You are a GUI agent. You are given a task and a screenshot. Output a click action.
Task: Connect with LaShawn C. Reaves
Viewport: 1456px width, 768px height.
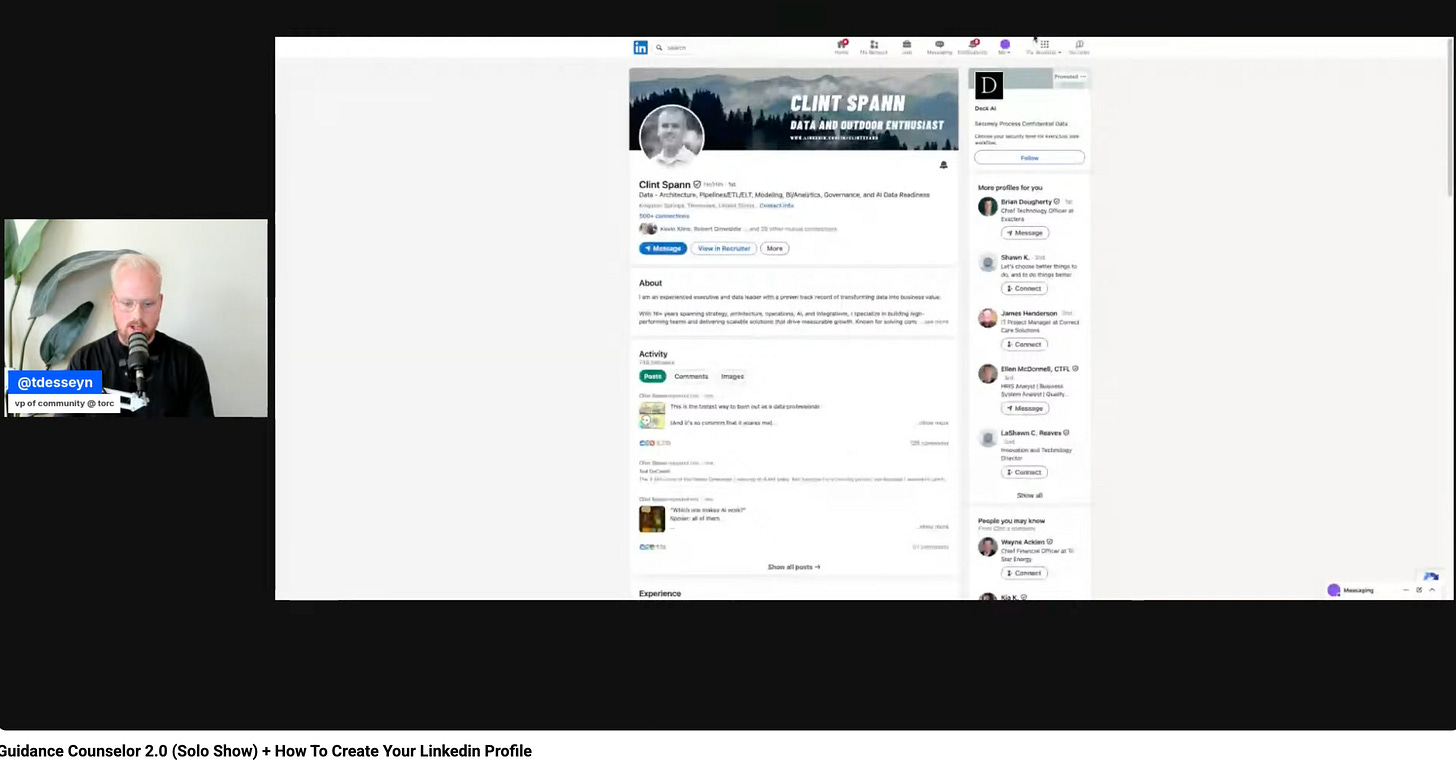point(1025,472)
